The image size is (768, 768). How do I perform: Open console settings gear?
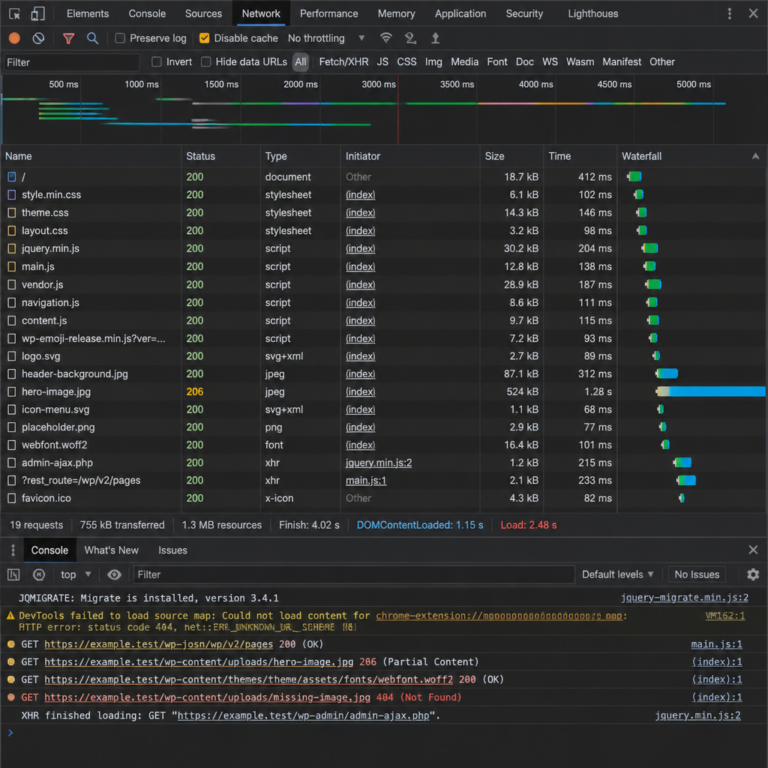(753, 575)
